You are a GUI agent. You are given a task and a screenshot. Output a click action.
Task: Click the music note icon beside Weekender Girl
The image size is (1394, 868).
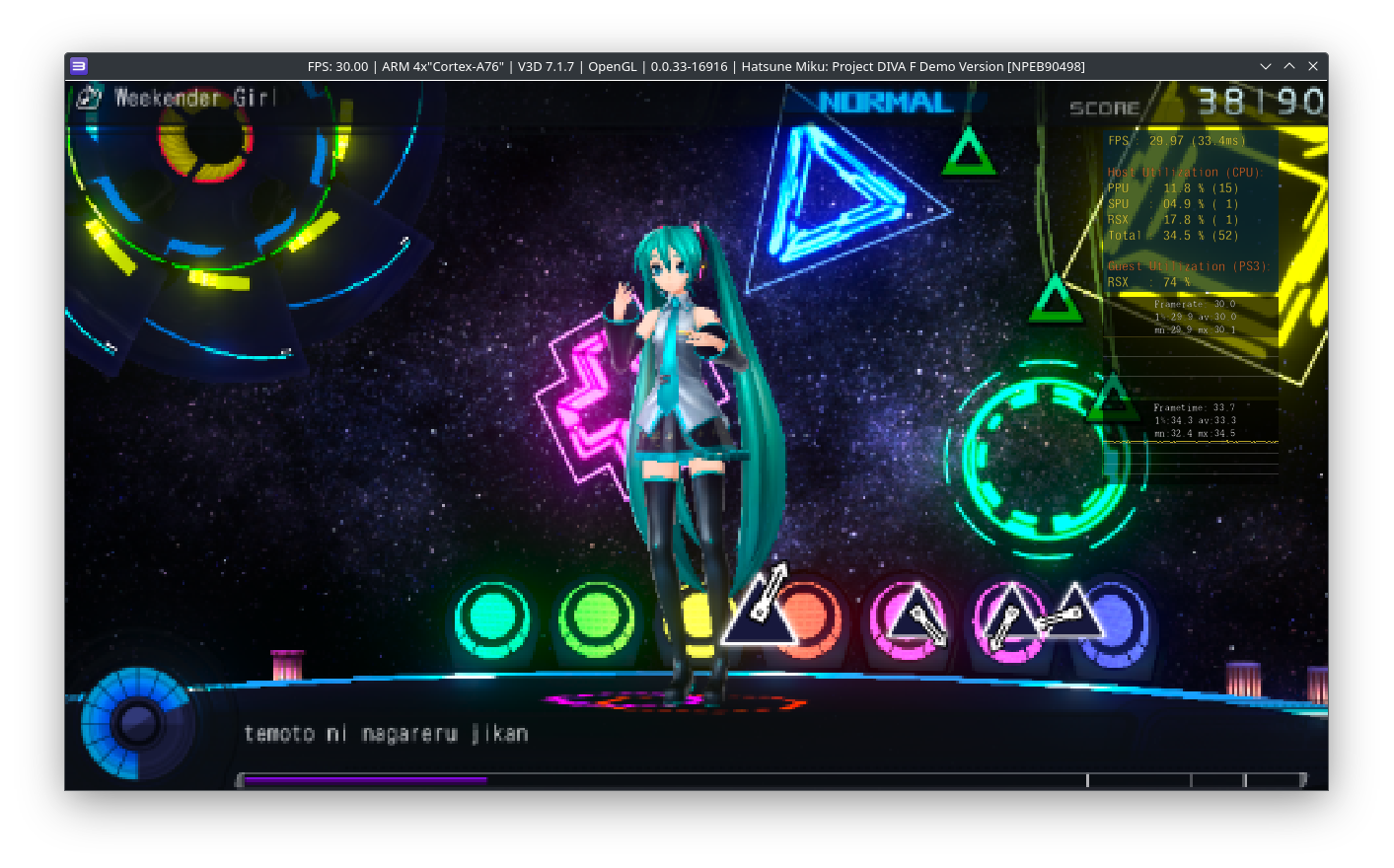89,97
